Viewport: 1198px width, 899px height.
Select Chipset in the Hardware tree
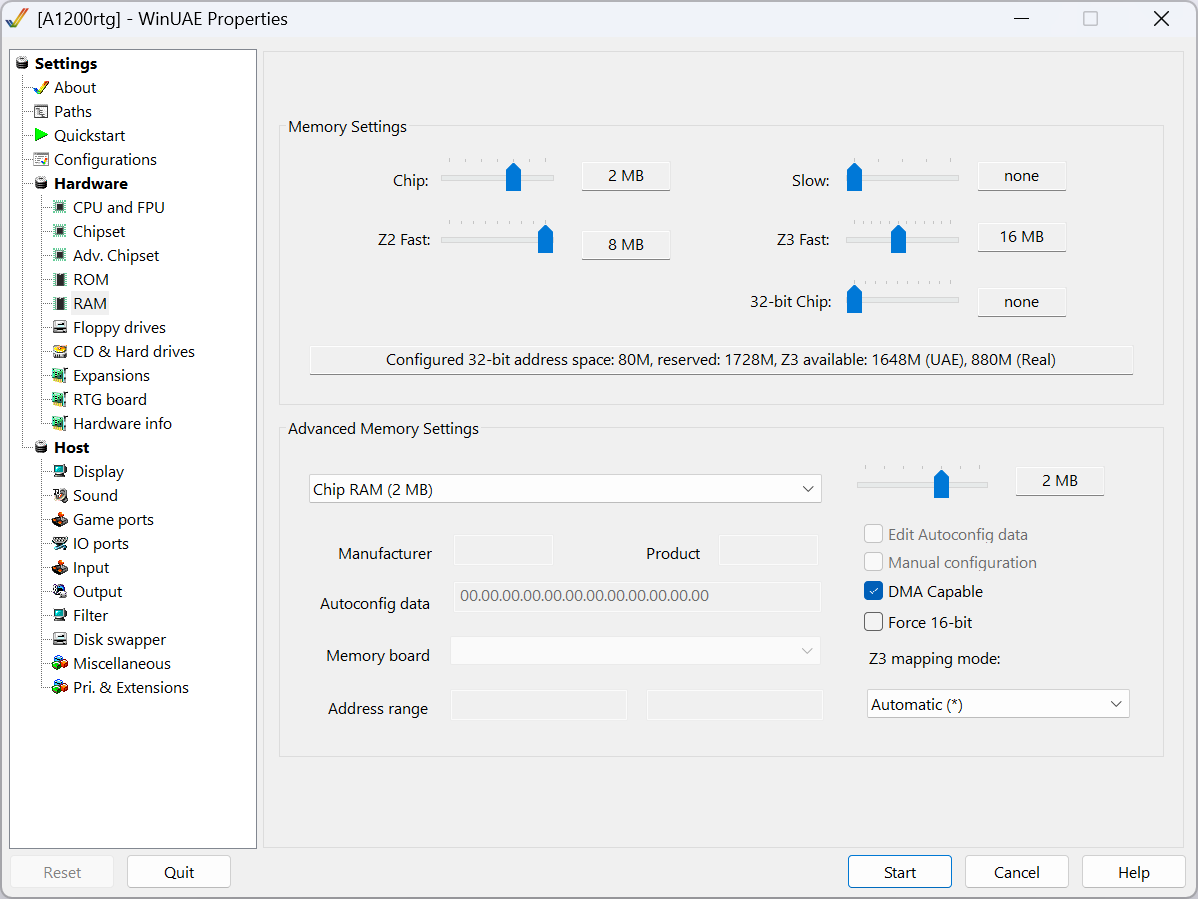(99, 231)
